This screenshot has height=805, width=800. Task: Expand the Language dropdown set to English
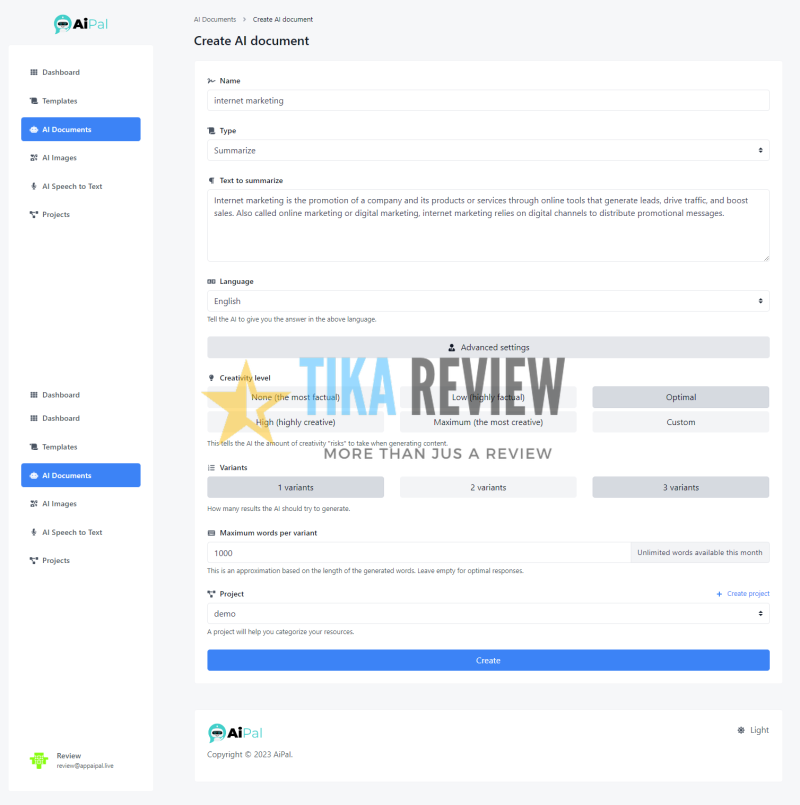coord(488,301)
